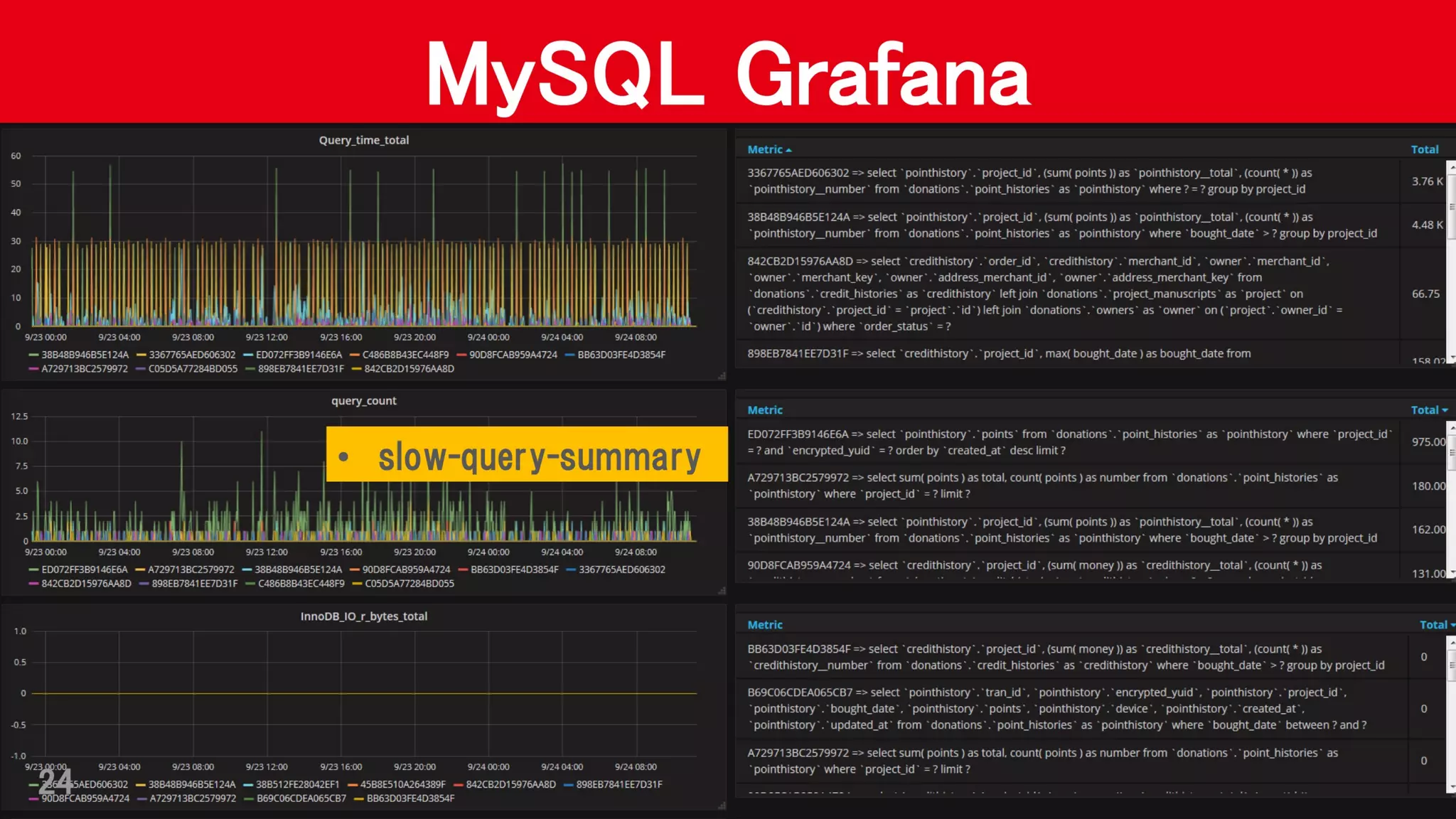Click resize handle of InnoDB_IO_r_bytes_total panel

pyautogui.click(x=722, y=805)
